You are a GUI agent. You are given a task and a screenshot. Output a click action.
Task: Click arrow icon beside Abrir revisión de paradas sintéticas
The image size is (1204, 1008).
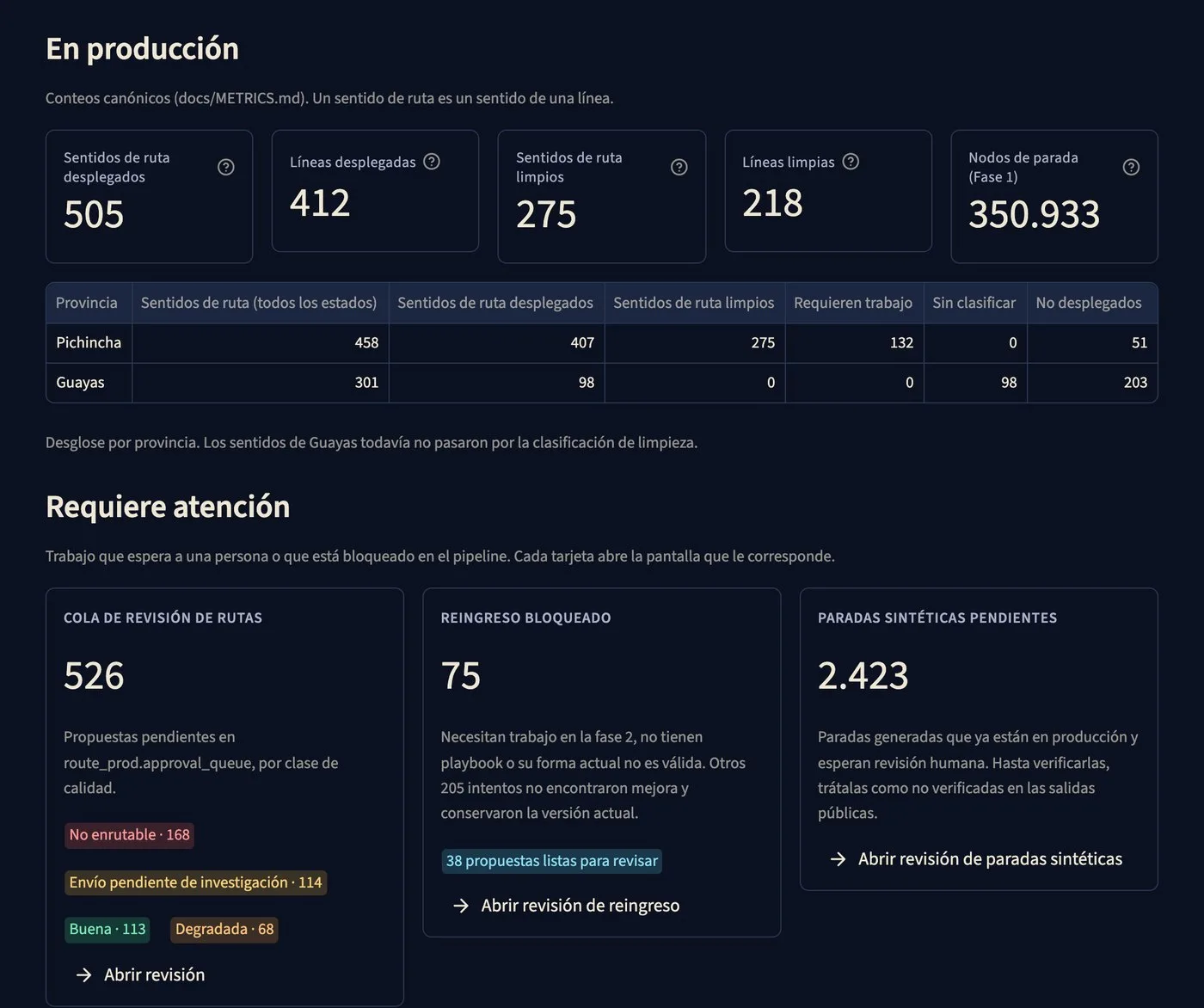click(838, 859)
